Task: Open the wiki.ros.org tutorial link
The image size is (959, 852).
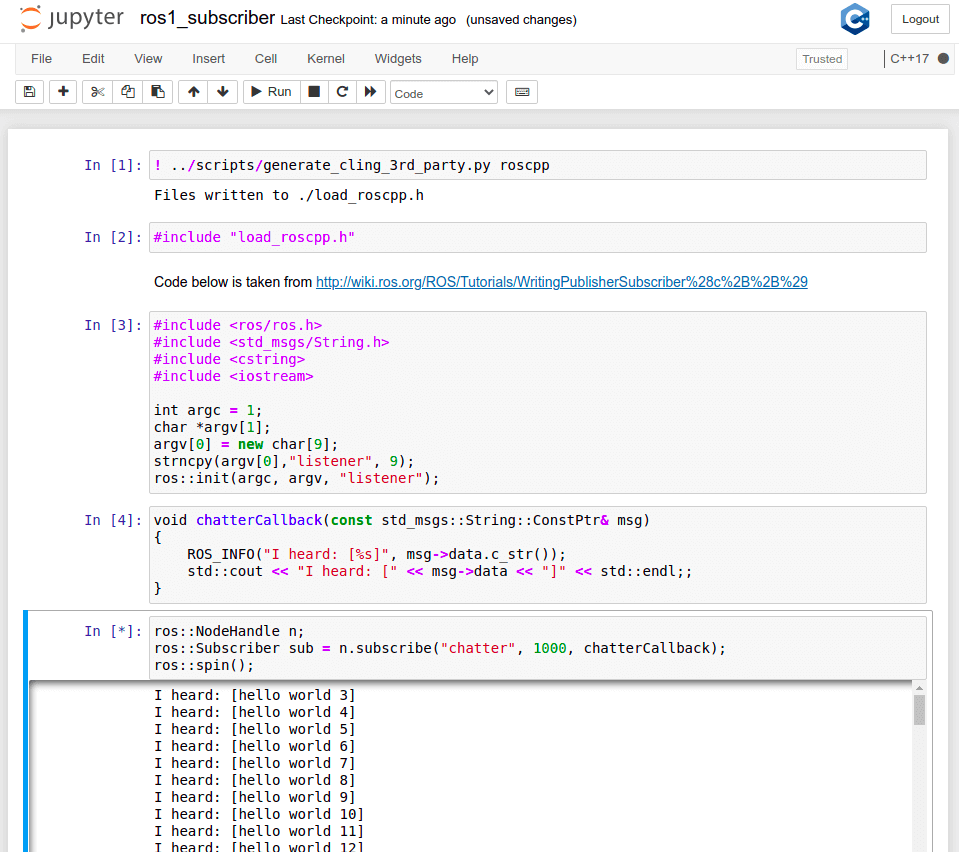Action: click(561, 282)
